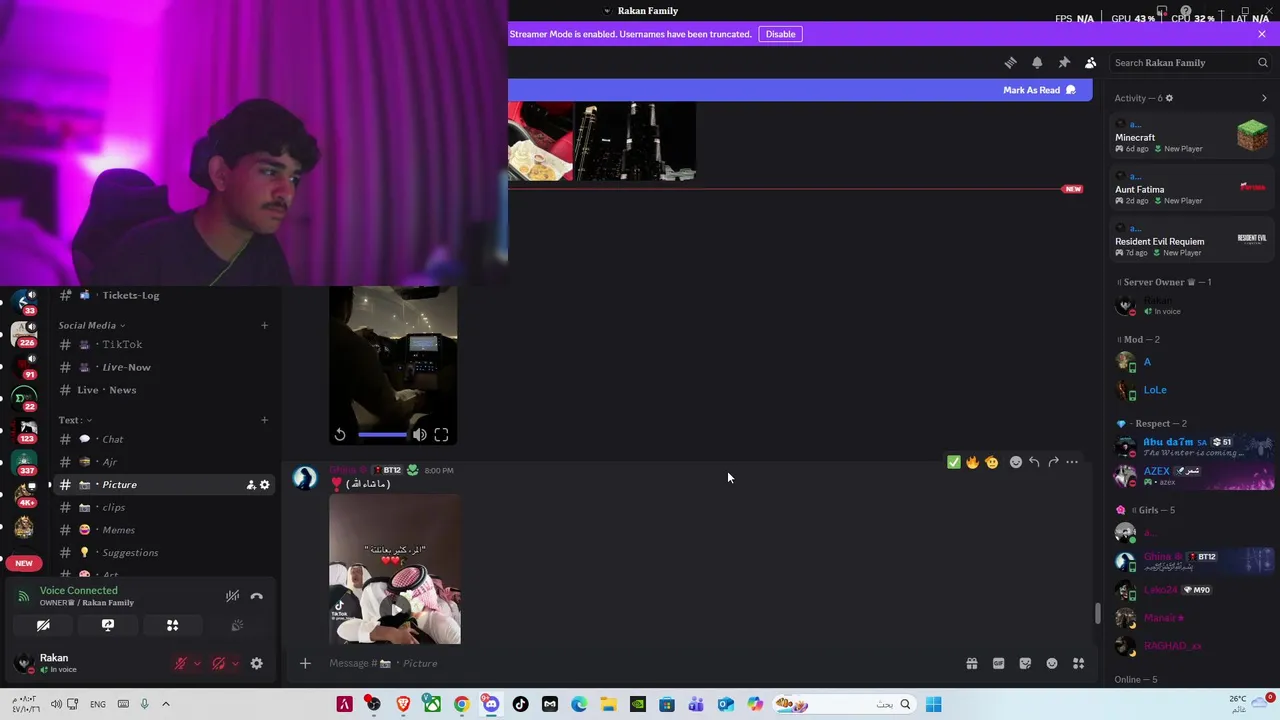
Task: Undeafen the headphones
Action: (x=218, y=663)
